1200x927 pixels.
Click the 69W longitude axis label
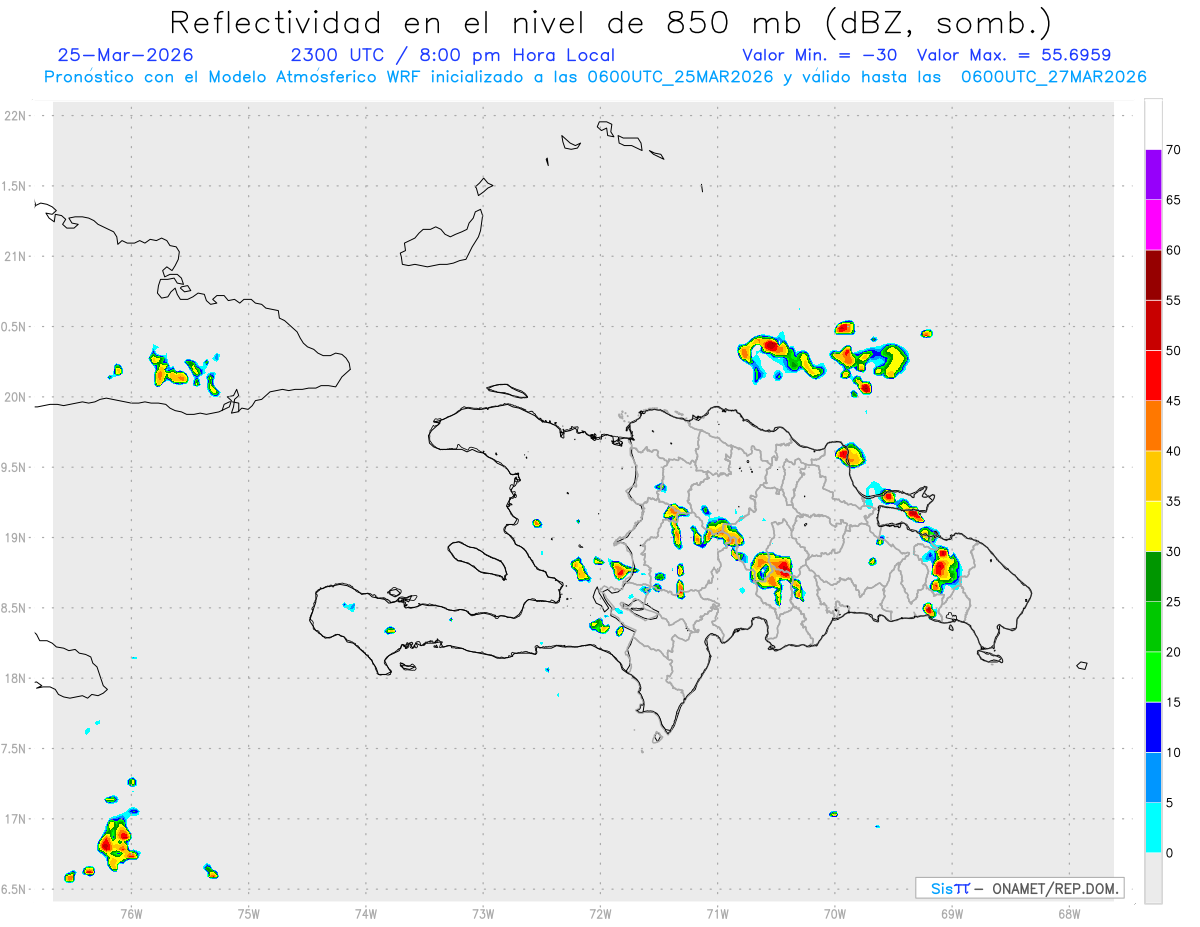(x=951, y=913)
